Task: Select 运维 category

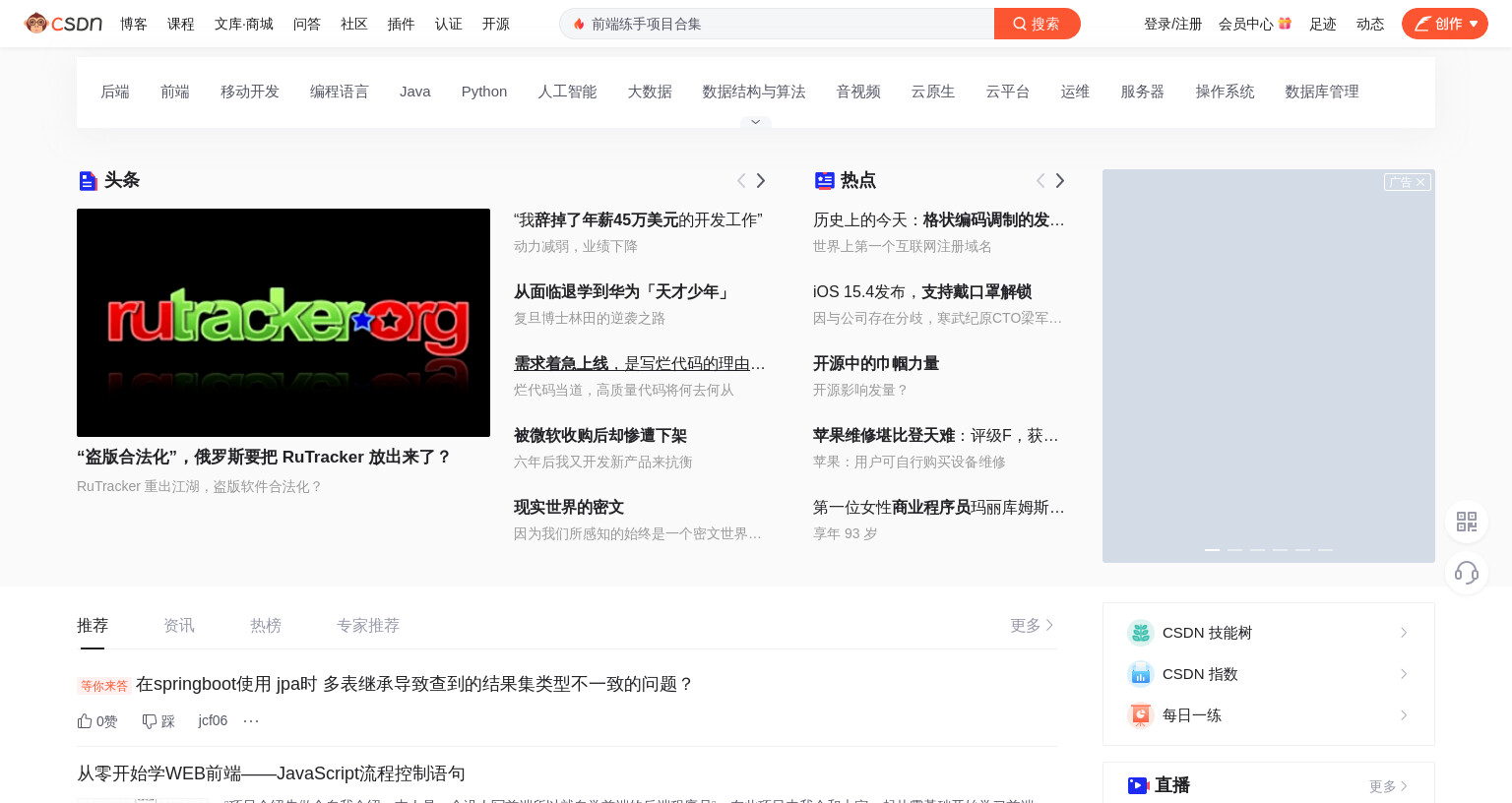Action: coord(1075,92)
